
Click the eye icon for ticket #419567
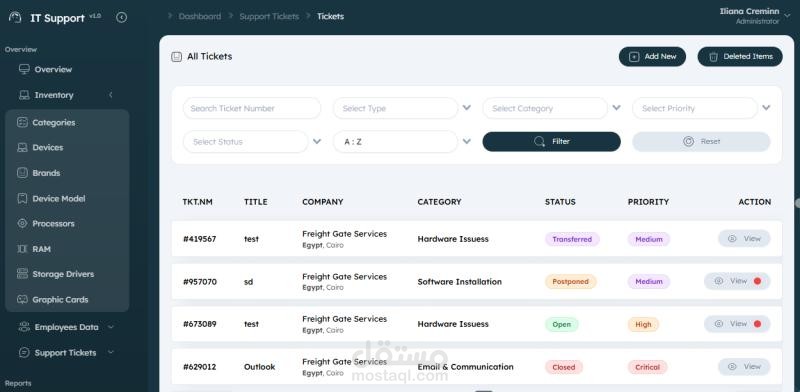point(732,238)
